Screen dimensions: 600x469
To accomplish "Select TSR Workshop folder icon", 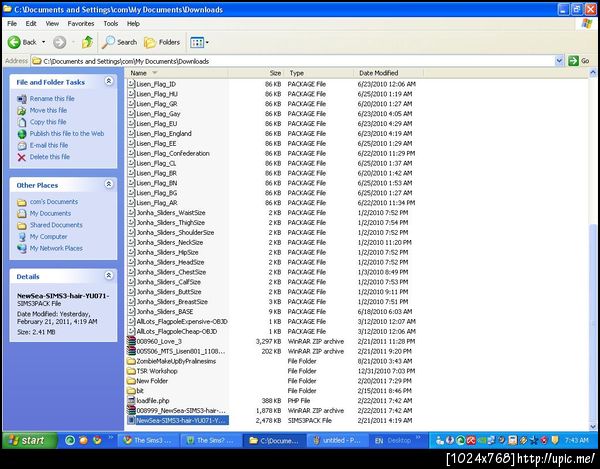I will (131, 371).
